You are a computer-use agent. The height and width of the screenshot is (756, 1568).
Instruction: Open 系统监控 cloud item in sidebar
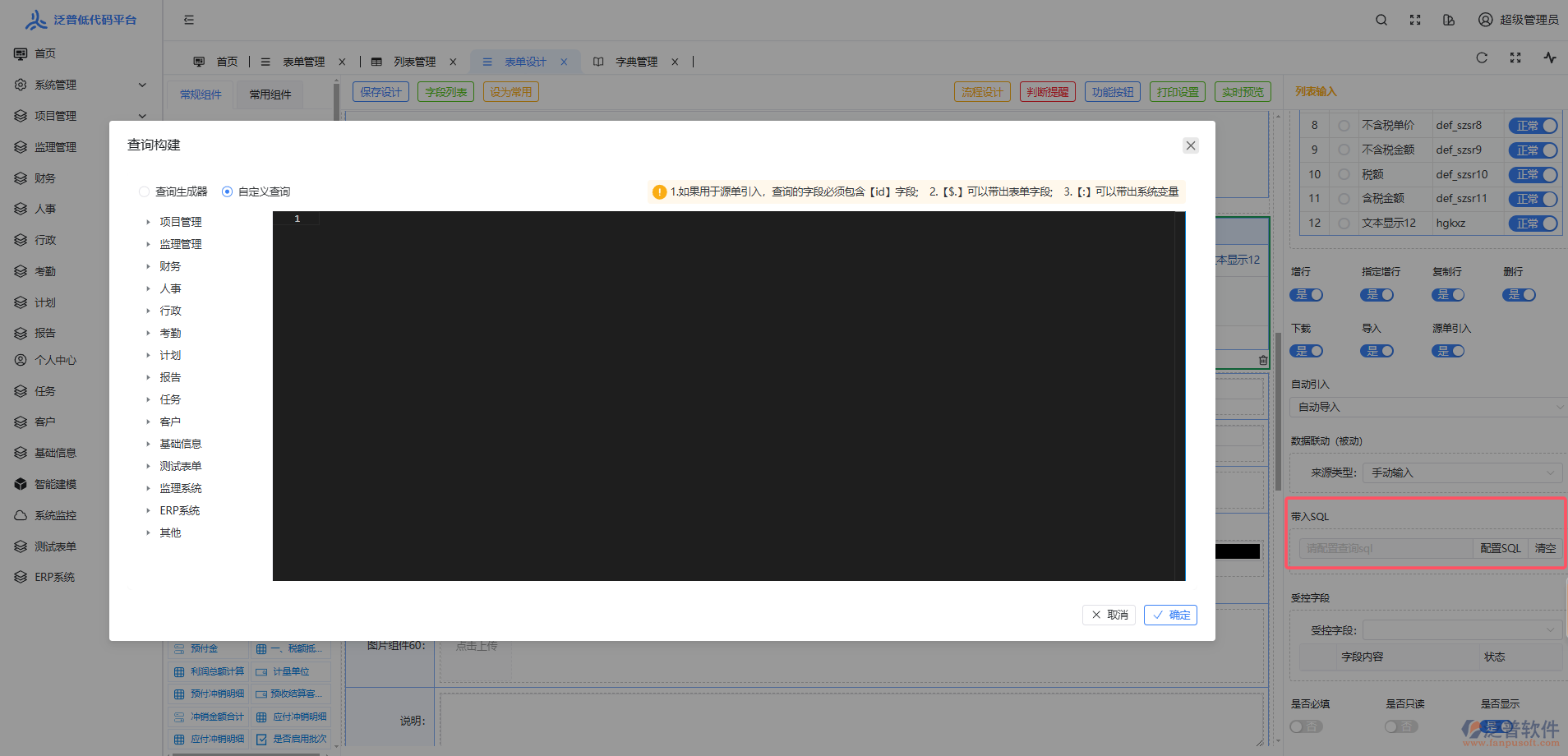pyautogui.click(x=55, y=515)
